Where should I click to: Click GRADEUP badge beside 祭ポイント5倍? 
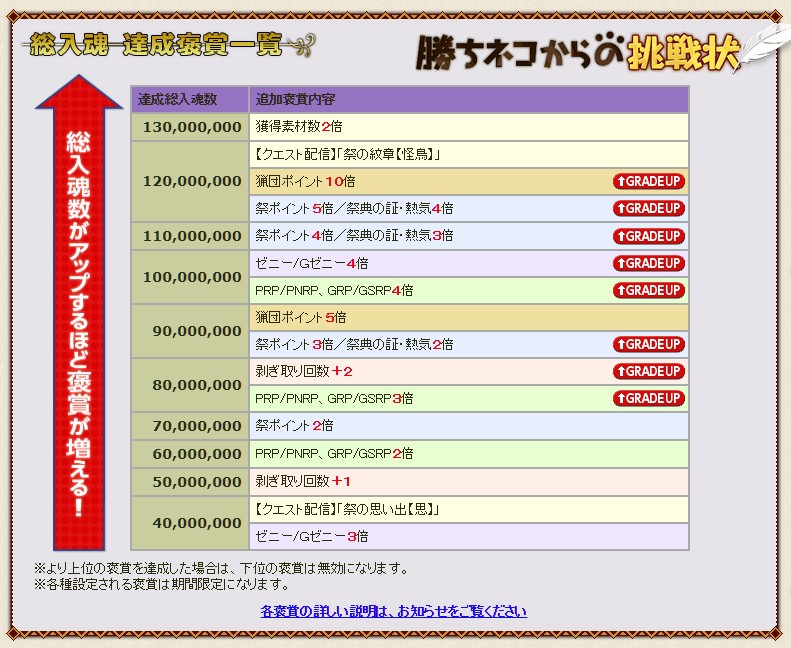point(649,208)
